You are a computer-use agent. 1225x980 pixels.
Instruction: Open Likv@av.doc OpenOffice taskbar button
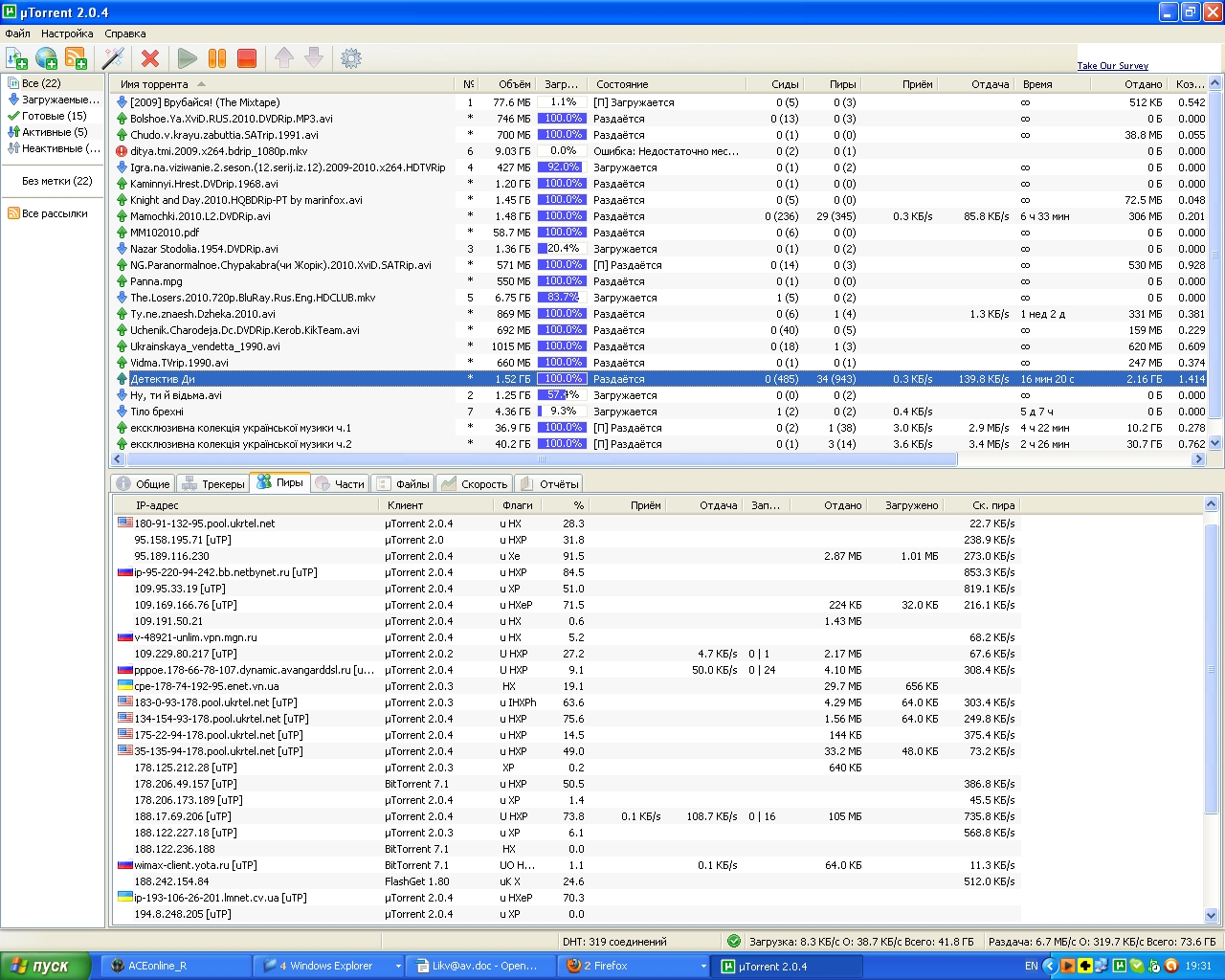pos(481,966)
